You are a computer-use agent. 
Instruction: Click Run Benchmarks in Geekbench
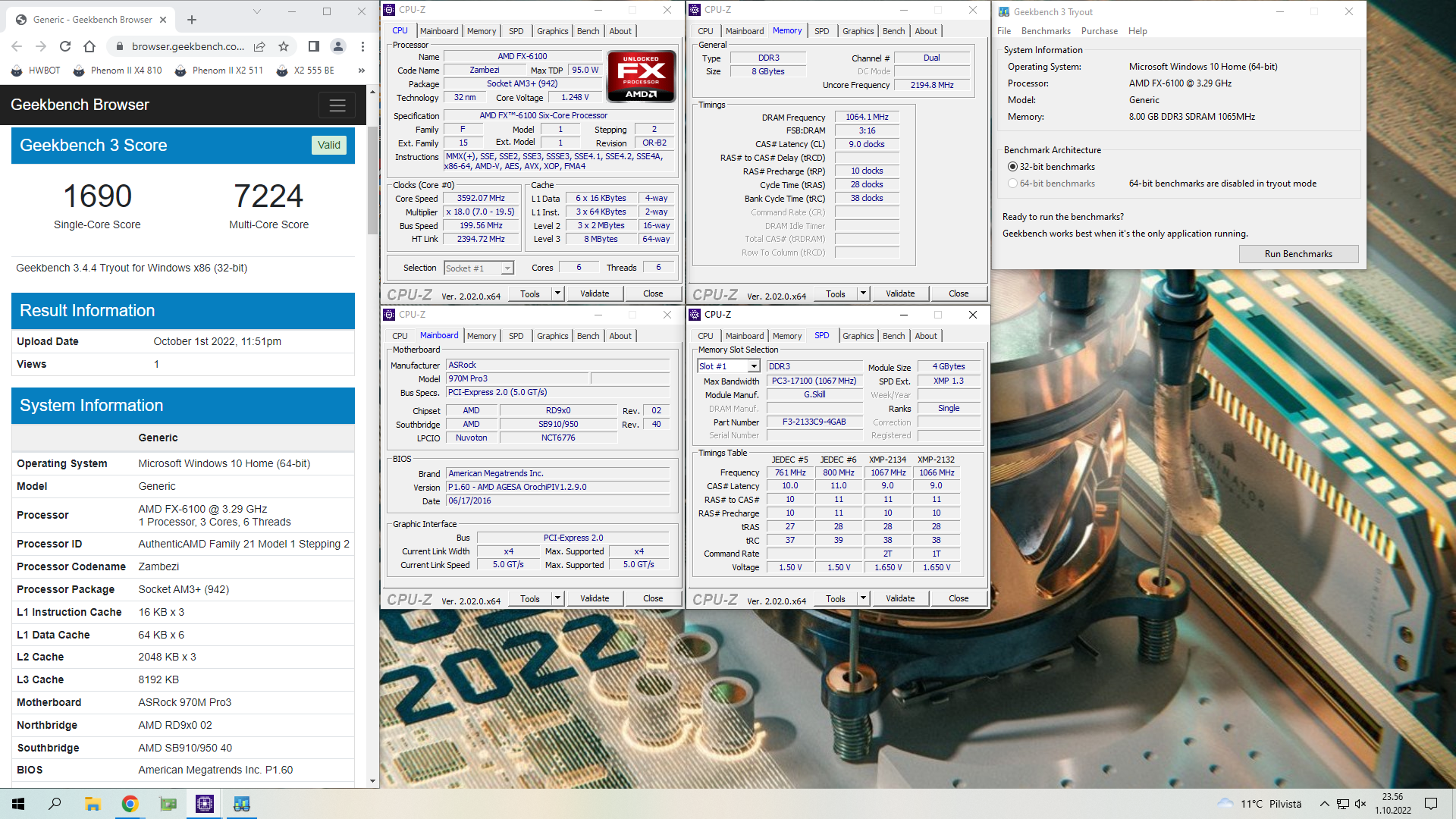click(1298, 254)
